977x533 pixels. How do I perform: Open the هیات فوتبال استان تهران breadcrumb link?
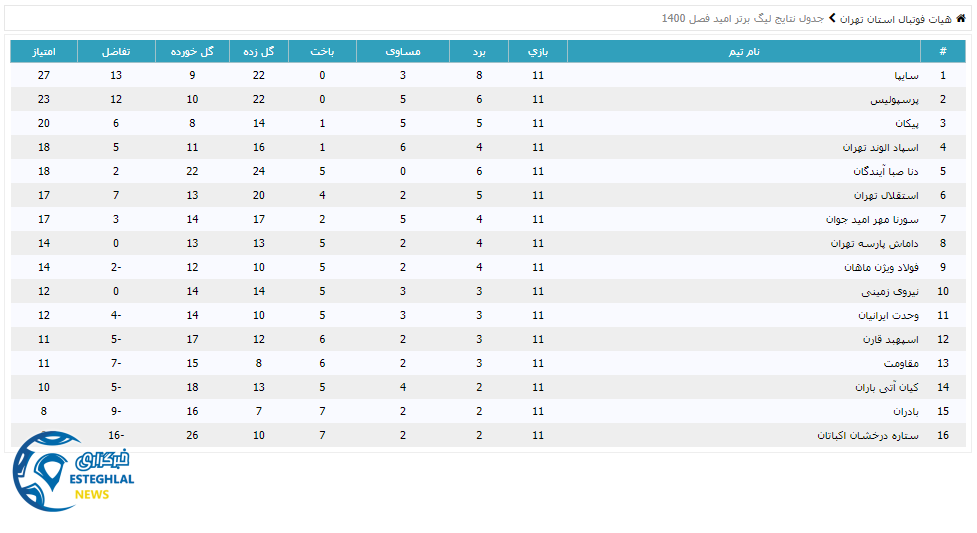(x=895, y=18)
